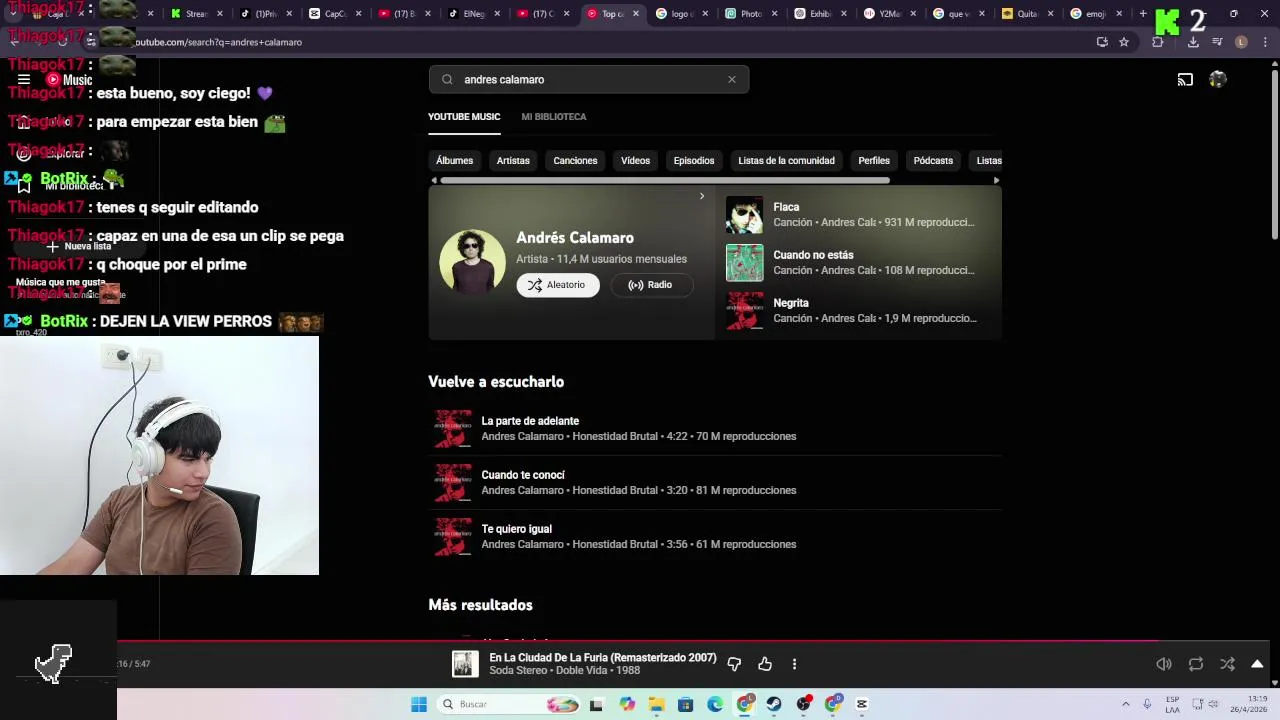The height and width of the screenshot is (720, 1280).
Task: Click the taskbar Buscar search box
Action: 509,705
